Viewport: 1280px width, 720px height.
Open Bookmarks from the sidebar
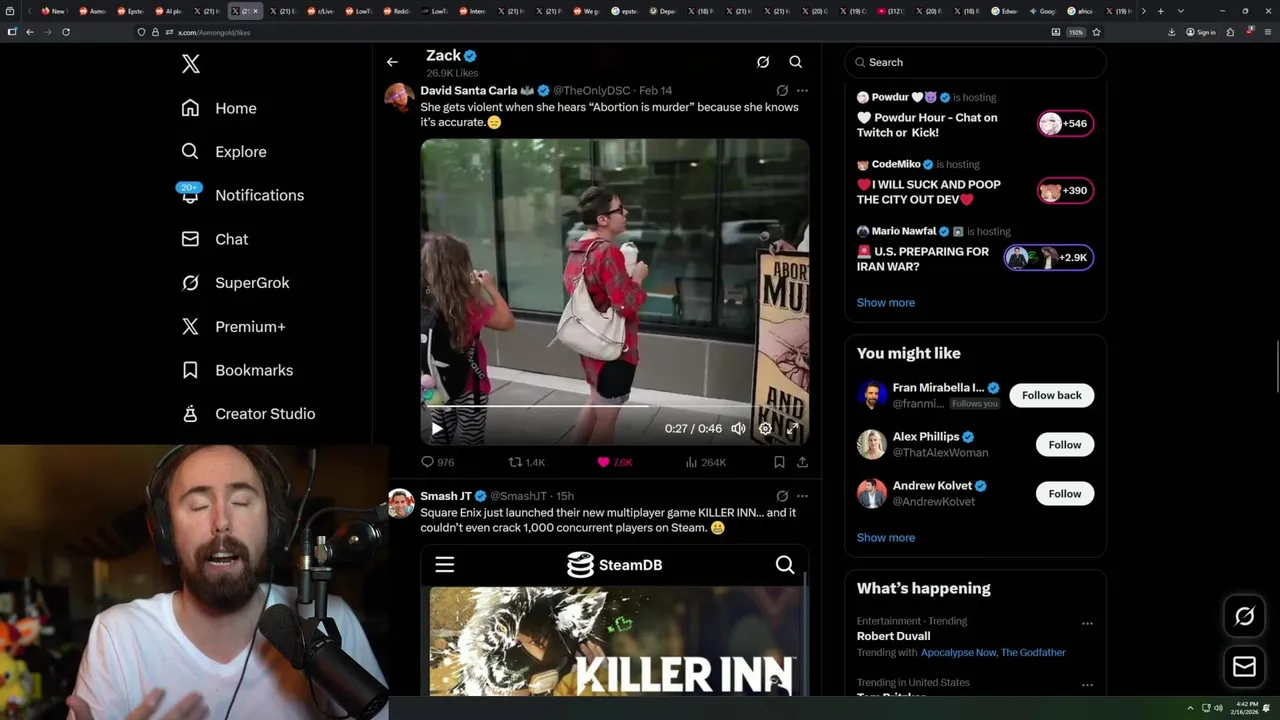tap(237, 370)
